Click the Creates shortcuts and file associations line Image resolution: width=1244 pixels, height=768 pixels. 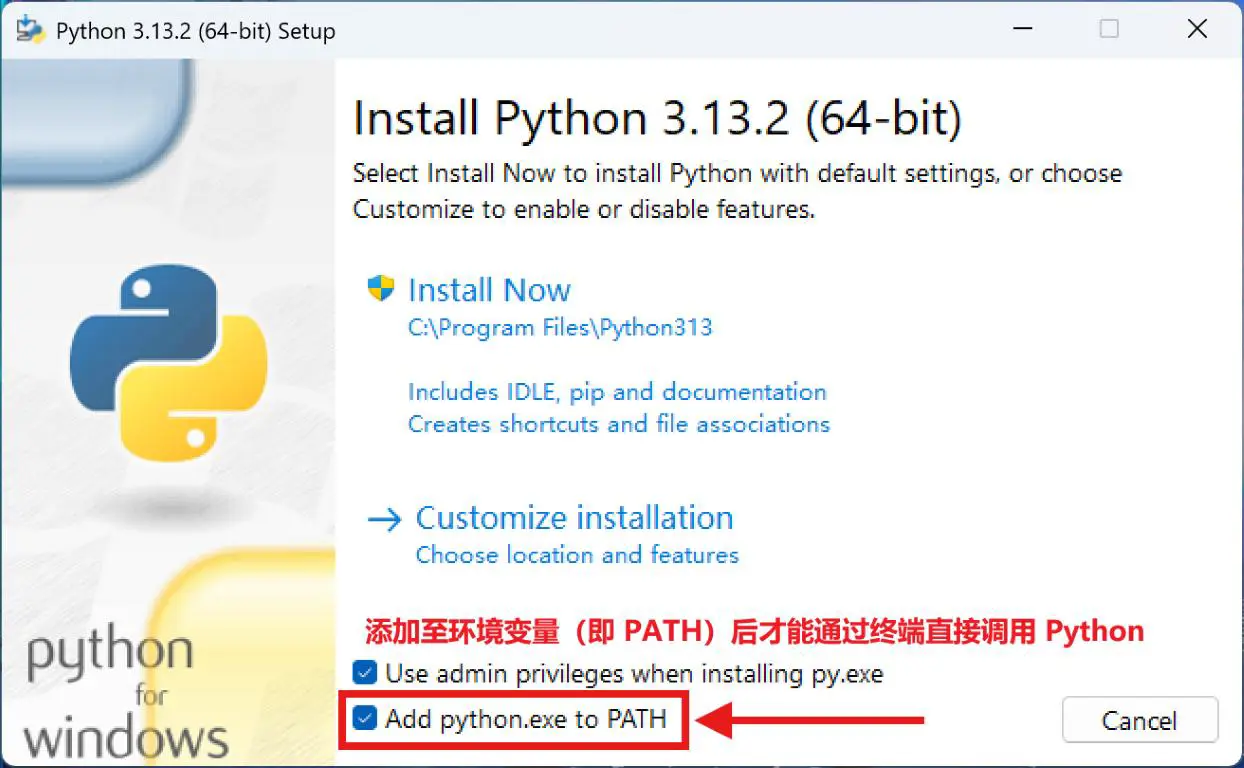coord(619,424)
